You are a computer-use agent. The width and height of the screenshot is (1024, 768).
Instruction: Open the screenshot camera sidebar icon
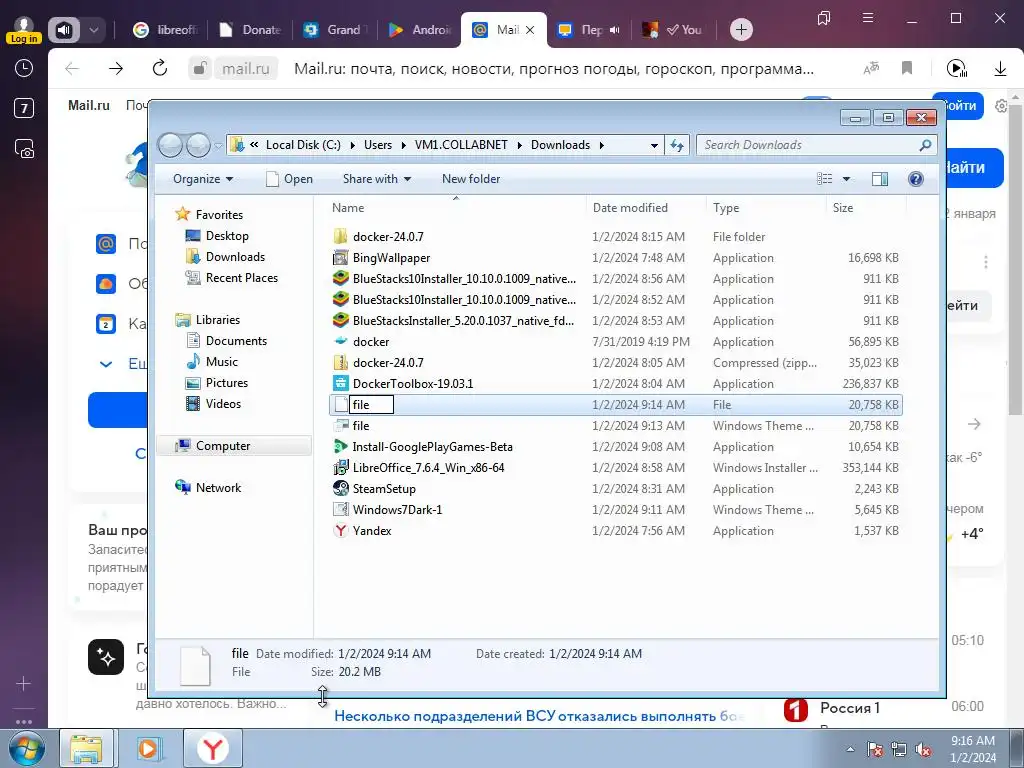(24, 149)
